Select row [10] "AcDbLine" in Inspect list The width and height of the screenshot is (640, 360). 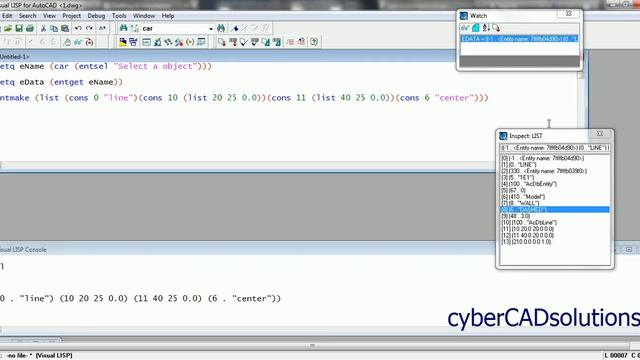pyautogui.click(x=554, y=222)
